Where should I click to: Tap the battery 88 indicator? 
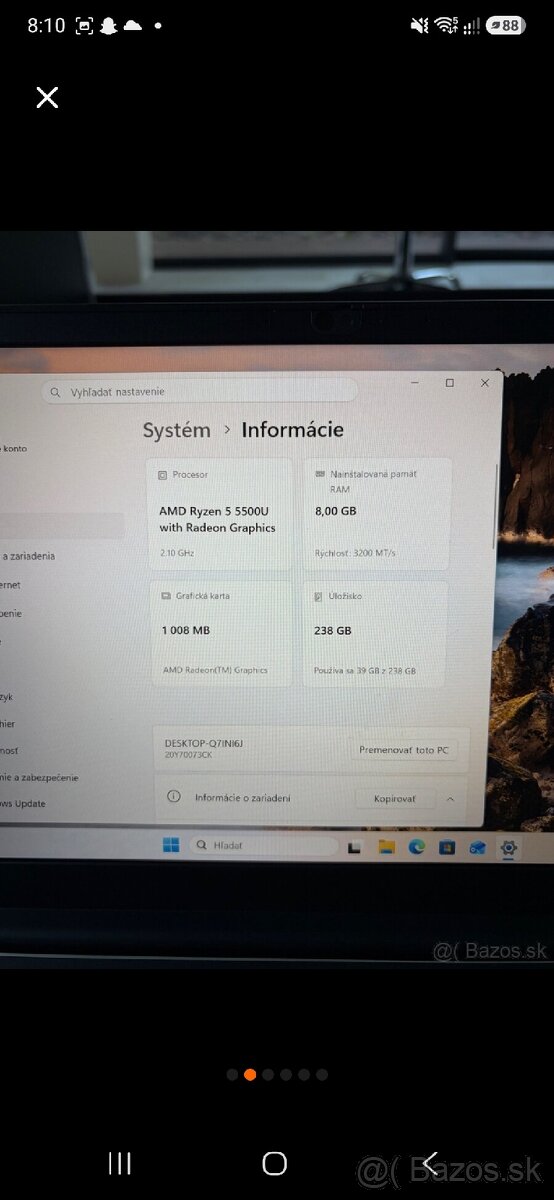point(507,26)
